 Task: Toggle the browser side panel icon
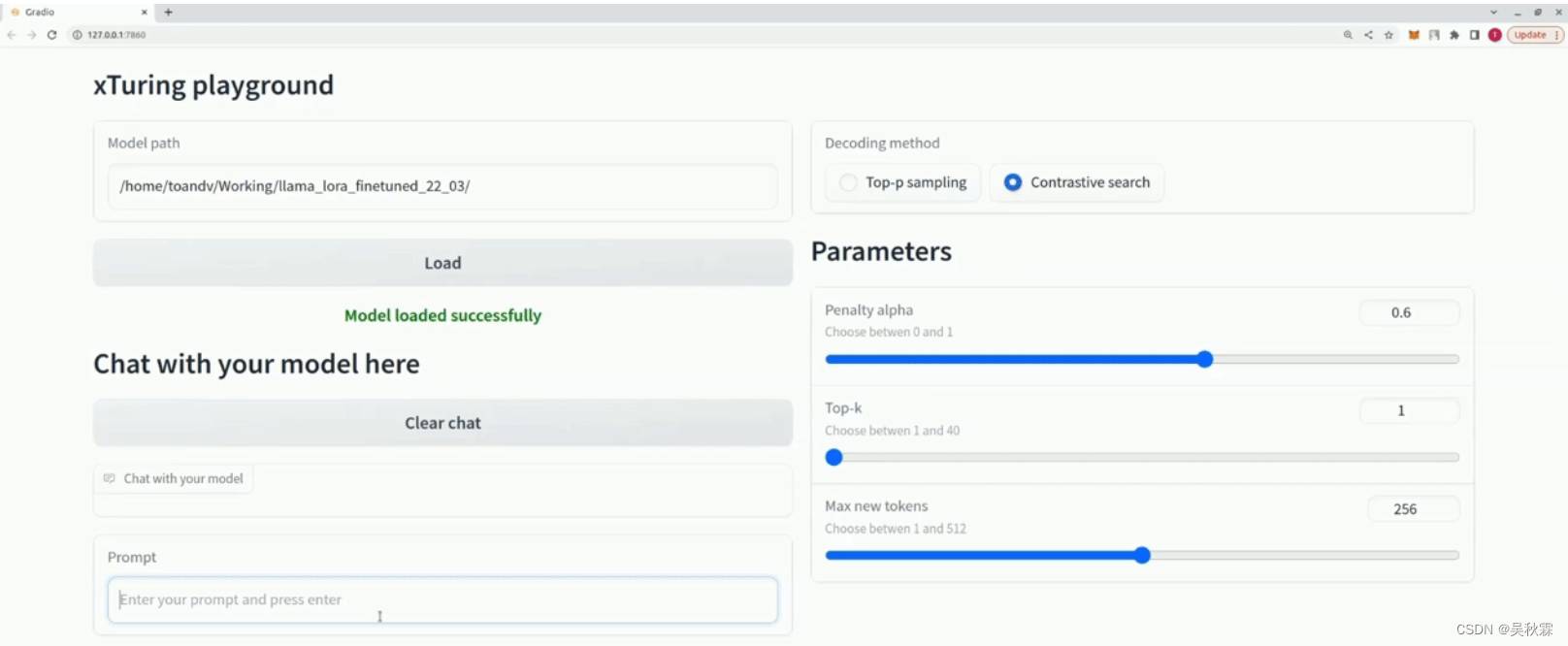tap(1475, 35)
